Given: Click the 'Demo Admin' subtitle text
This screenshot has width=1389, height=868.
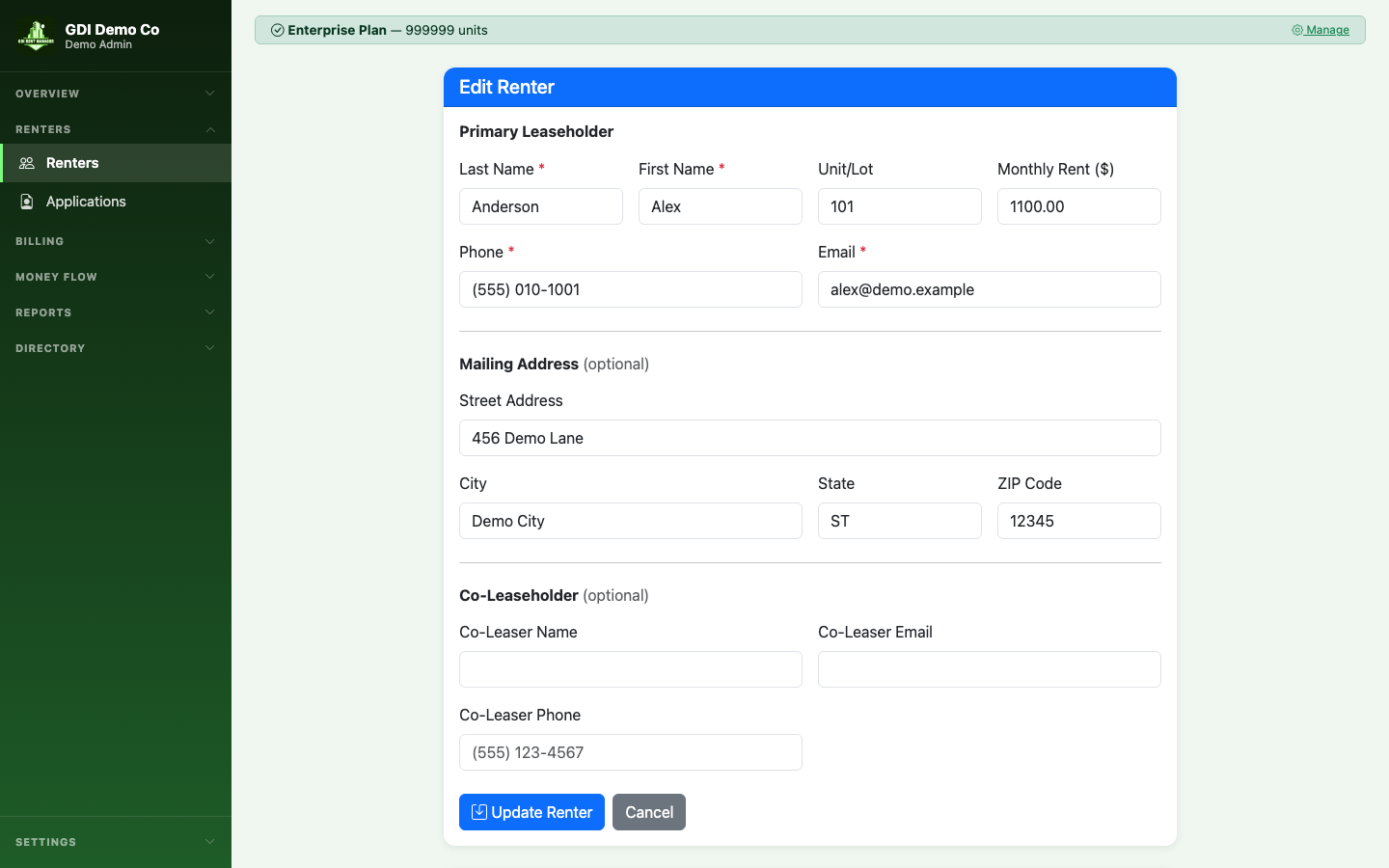Looking at the screenshot, I should 98,44.
